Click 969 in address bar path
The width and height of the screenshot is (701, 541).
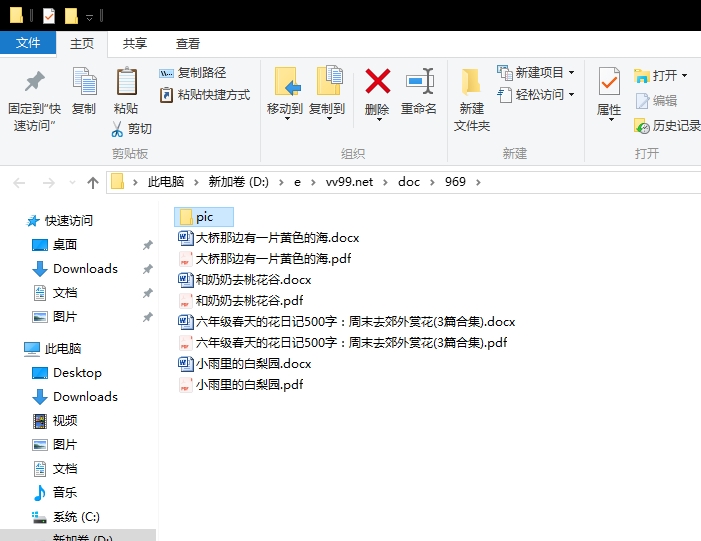[455, 182]
